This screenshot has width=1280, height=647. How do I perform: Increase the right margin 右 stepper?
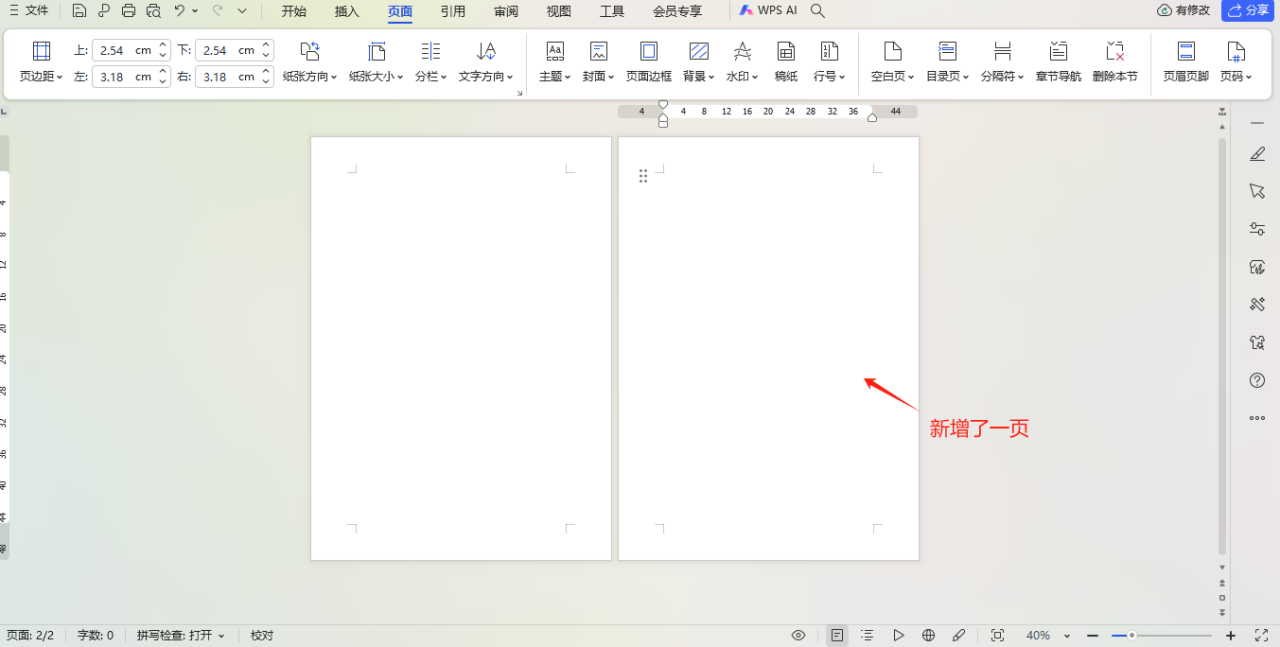[266, 71]
